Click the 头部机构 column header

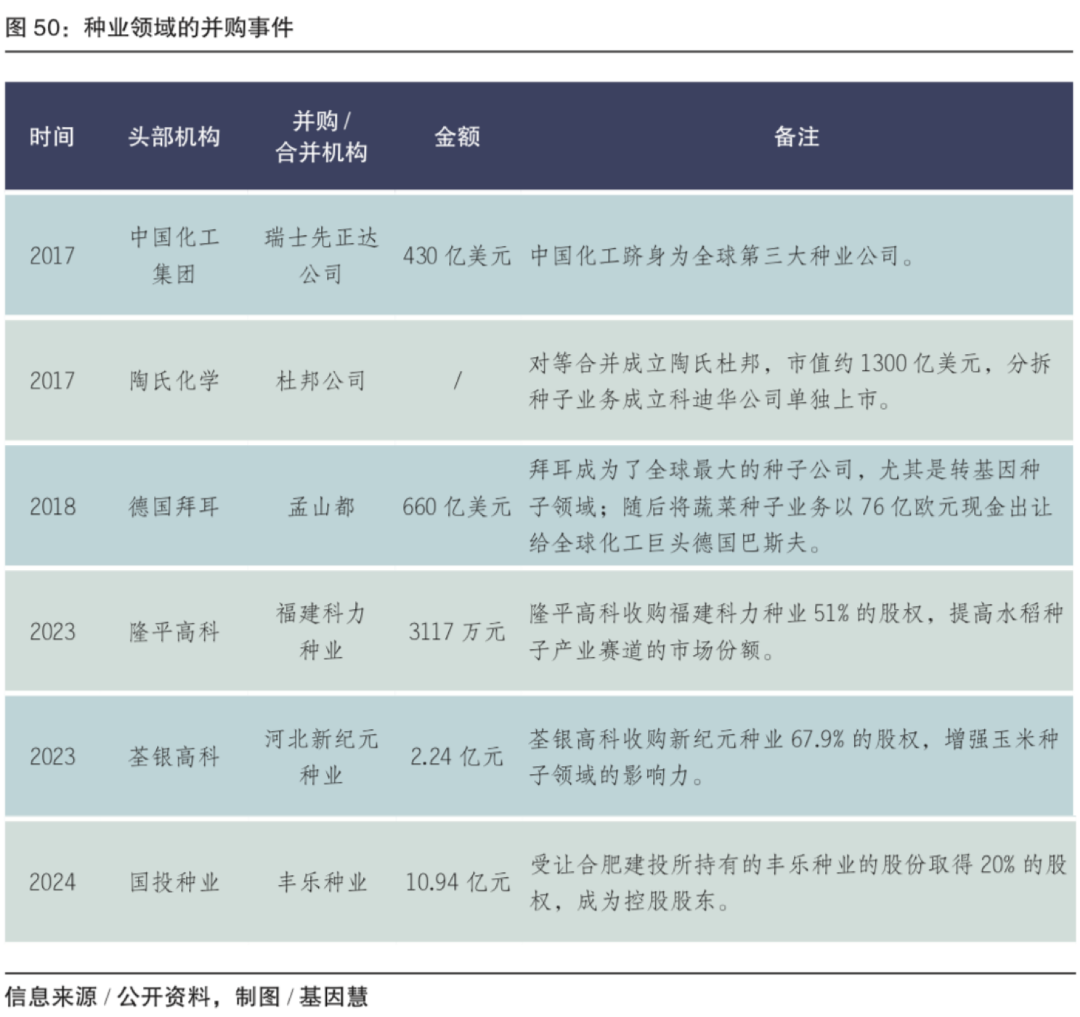pos(174,137)
